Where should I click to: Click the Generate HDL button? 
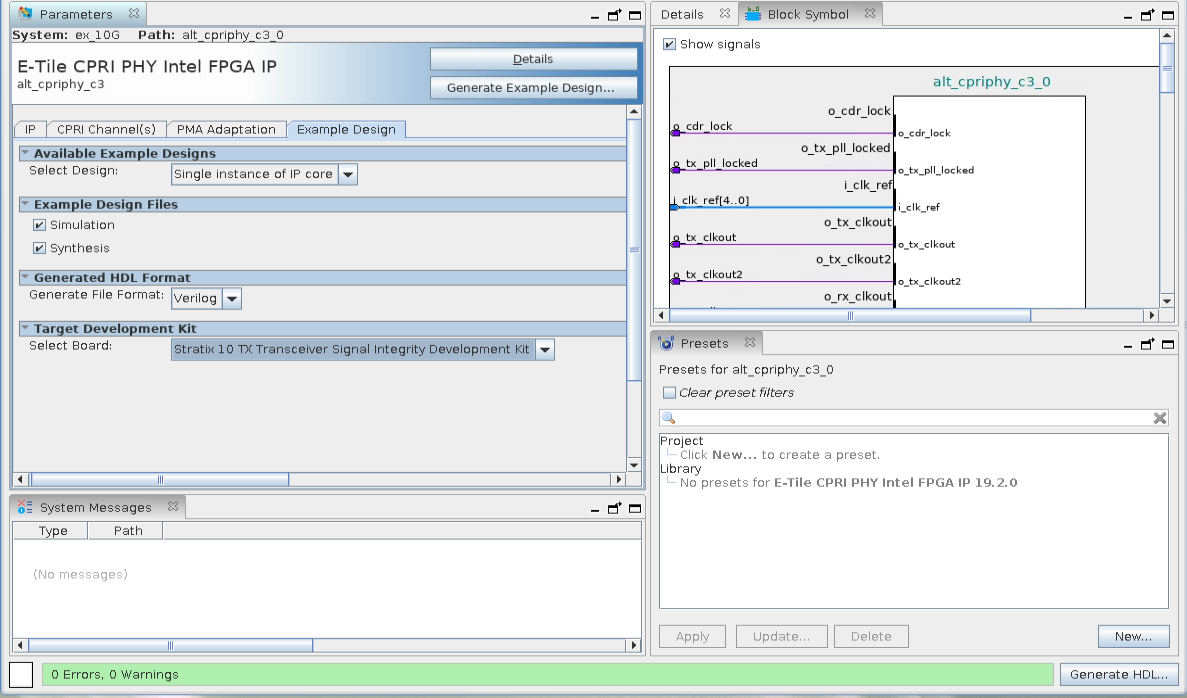[x=1118, y=675]
